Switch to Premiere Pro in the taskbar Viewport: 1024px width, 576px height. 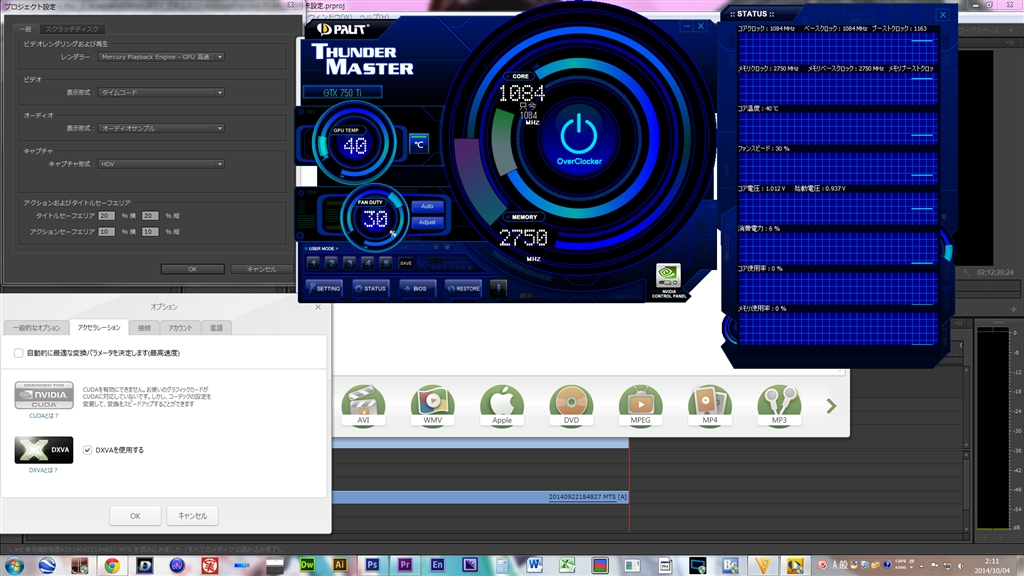pos(405,566)
